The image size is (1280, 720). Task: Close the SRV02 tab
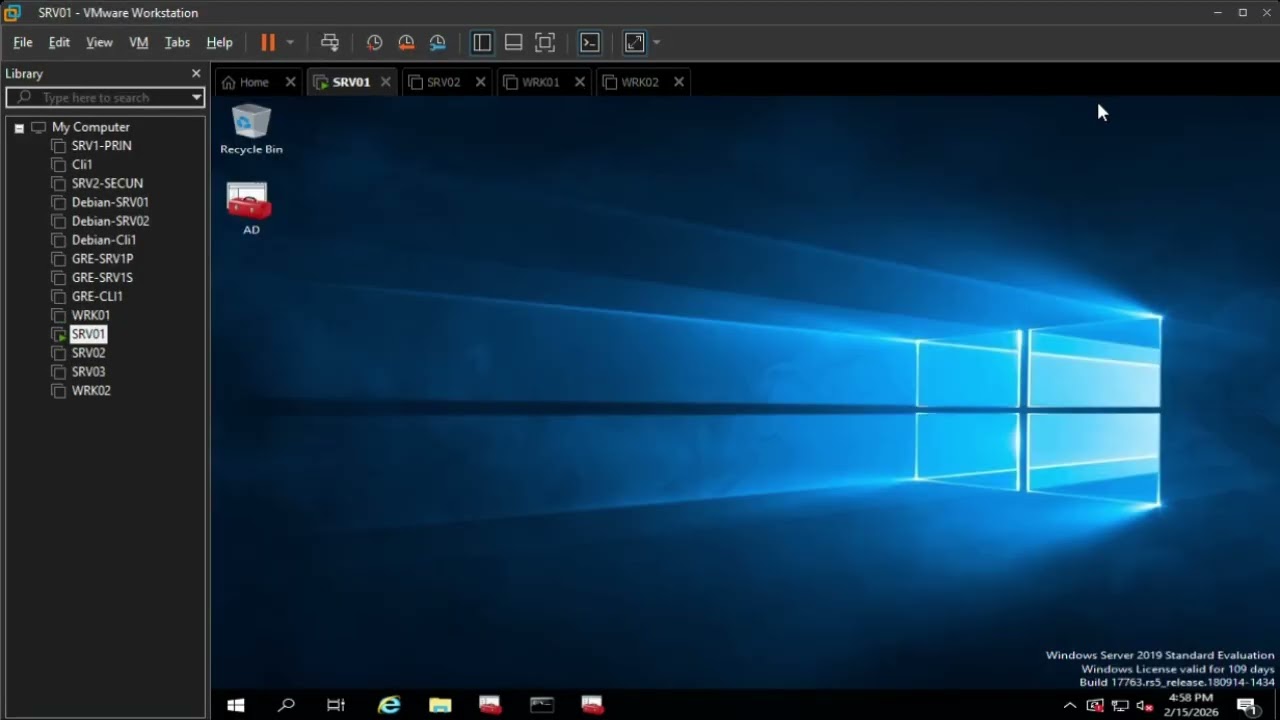point(480,82)
